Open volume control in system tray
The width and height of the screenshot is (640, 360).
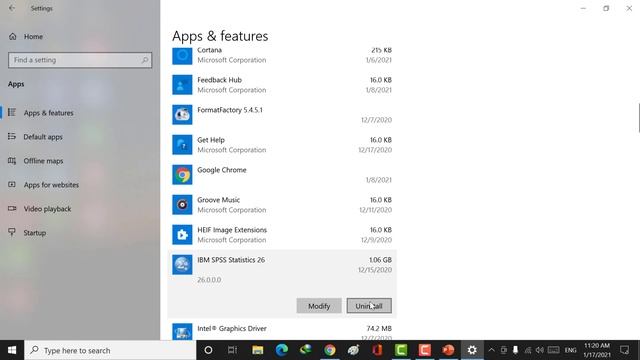tap(540, 350)
